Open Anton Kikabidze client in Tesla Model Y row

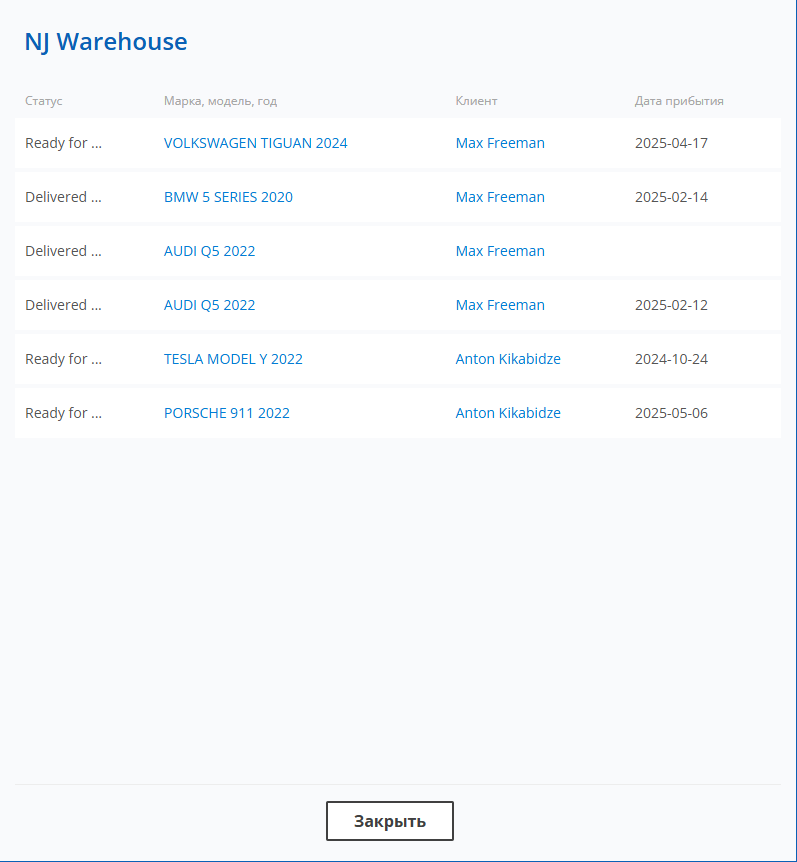(x=508, y=359)
